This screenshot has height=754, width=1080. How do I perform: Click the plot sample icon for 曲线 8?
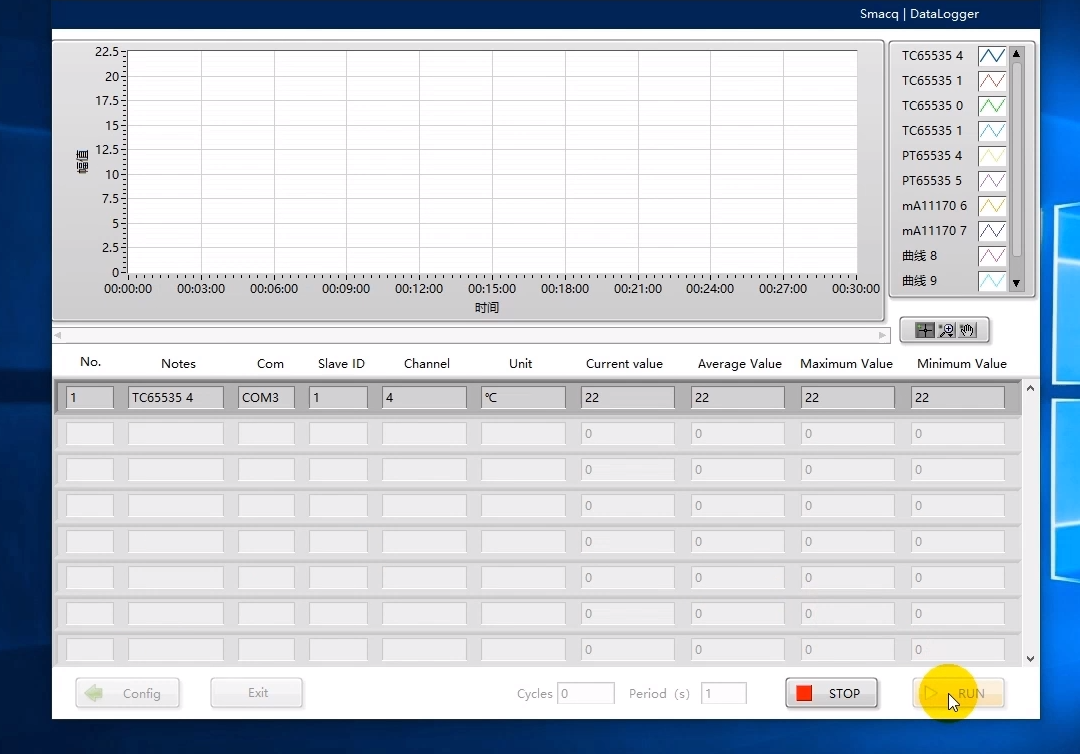pos(992,255)
